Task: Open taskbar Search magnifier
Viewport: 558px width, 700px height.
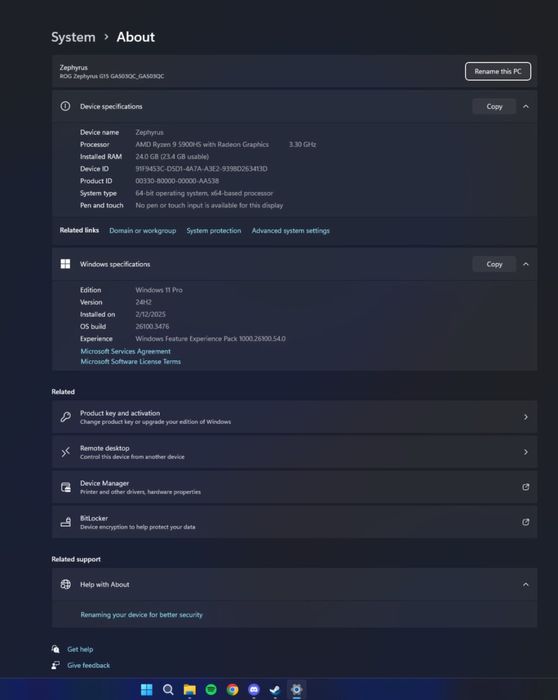Action: pos(168,689)
